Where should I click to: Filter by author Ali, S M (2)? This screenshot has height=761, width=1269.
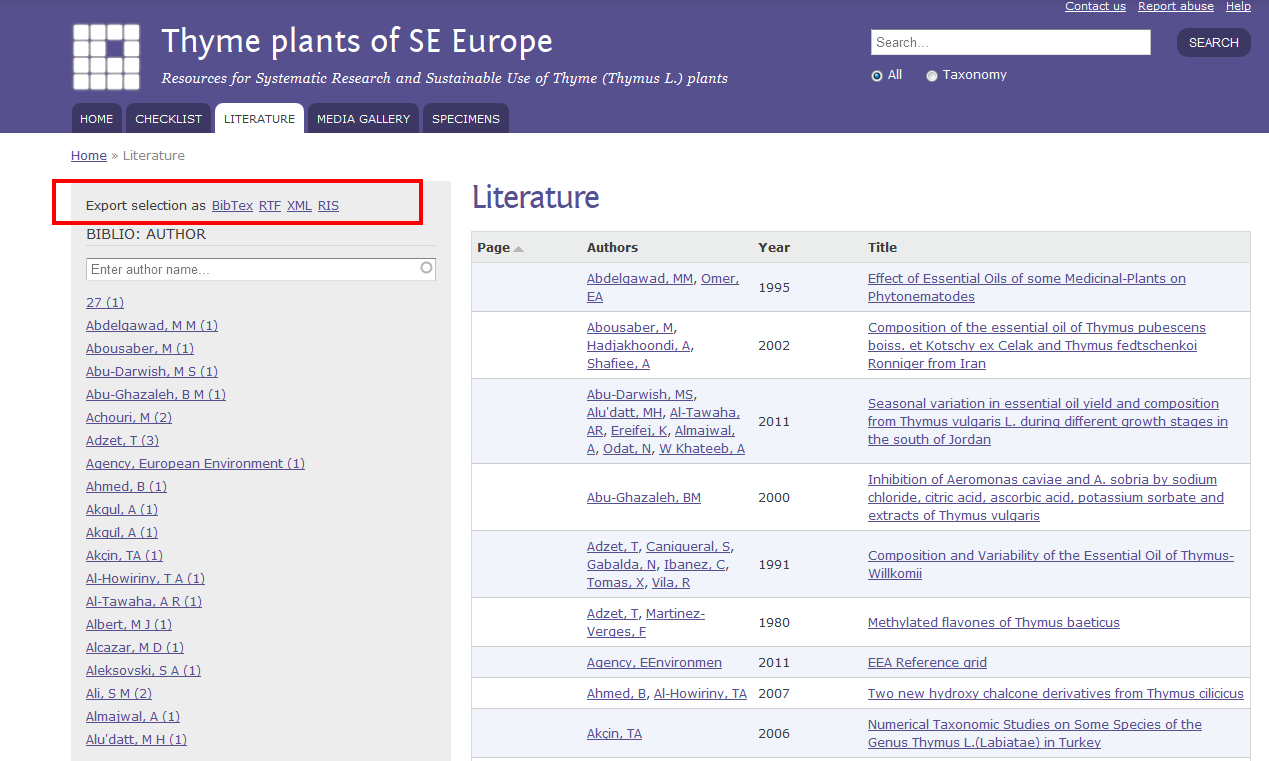tap(119, 693)
